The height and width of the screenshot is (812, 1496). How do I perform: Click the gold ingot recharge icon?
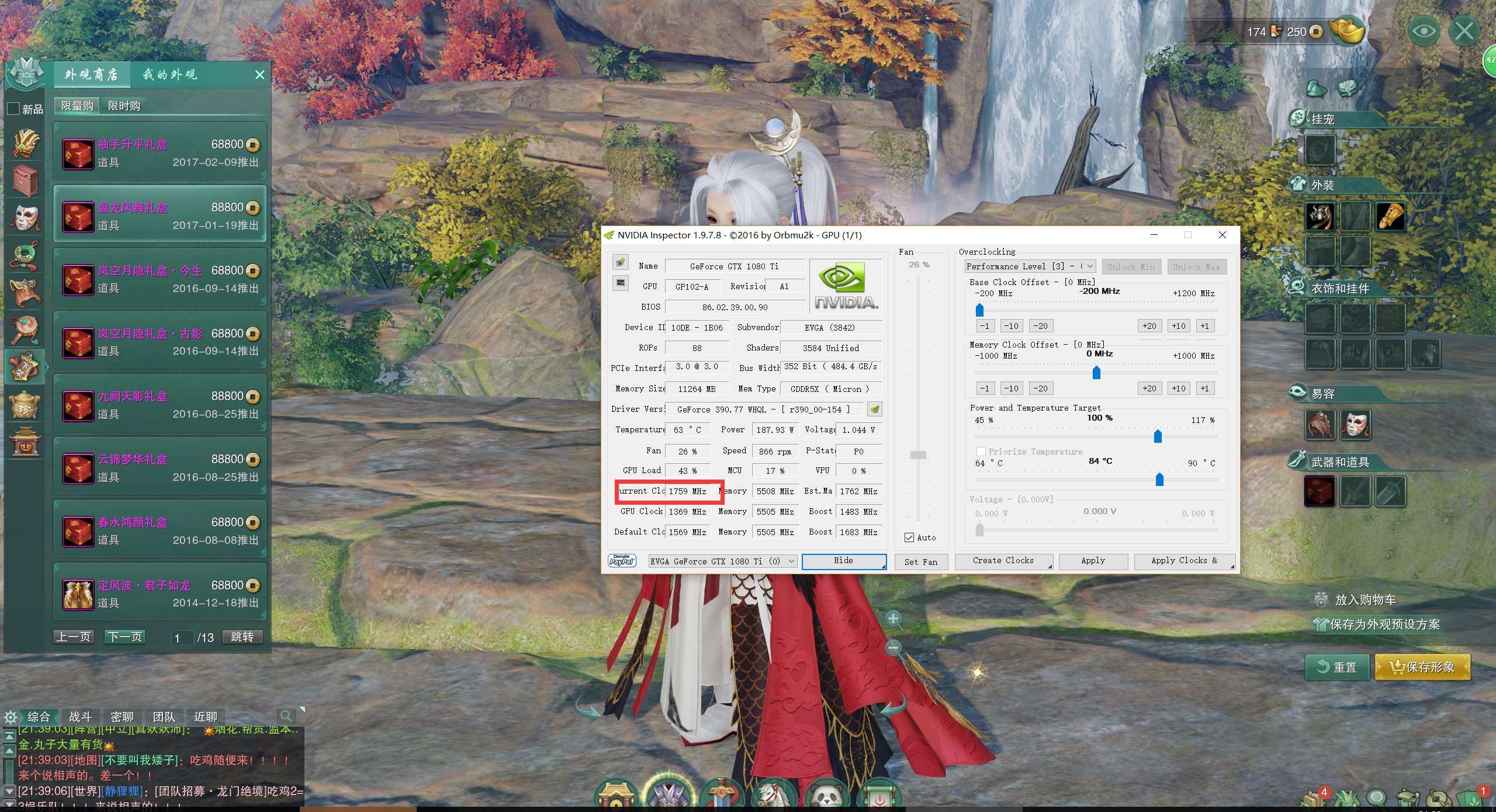[1347, 30]
